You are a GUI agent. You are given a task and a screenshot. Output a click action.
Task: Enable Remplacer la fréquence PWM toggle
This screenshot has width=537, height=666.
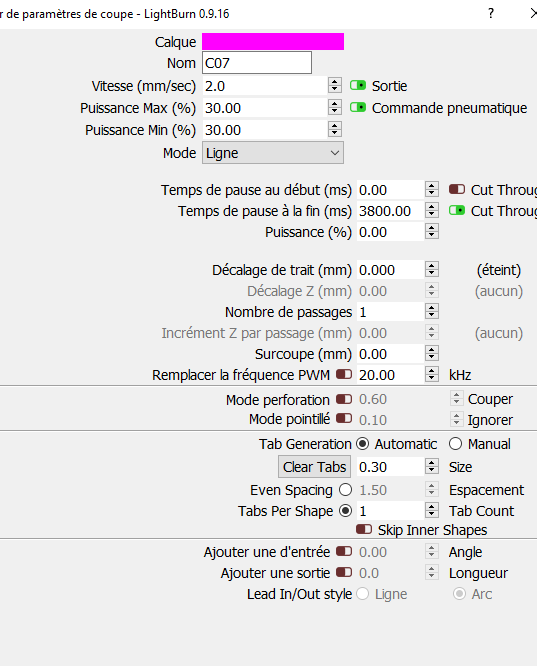pos(344,374)
